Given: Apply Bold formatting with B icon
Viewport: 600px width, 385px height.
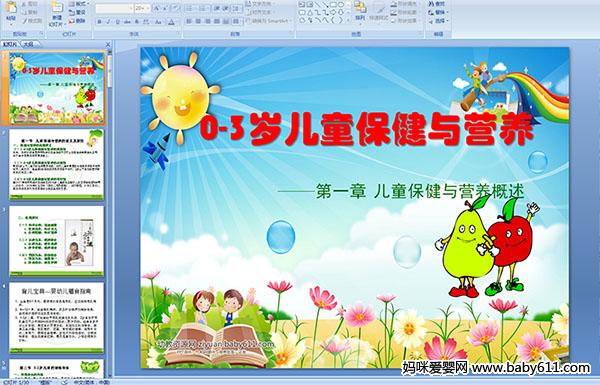Looking at the screenshot, I should point(99,22).
